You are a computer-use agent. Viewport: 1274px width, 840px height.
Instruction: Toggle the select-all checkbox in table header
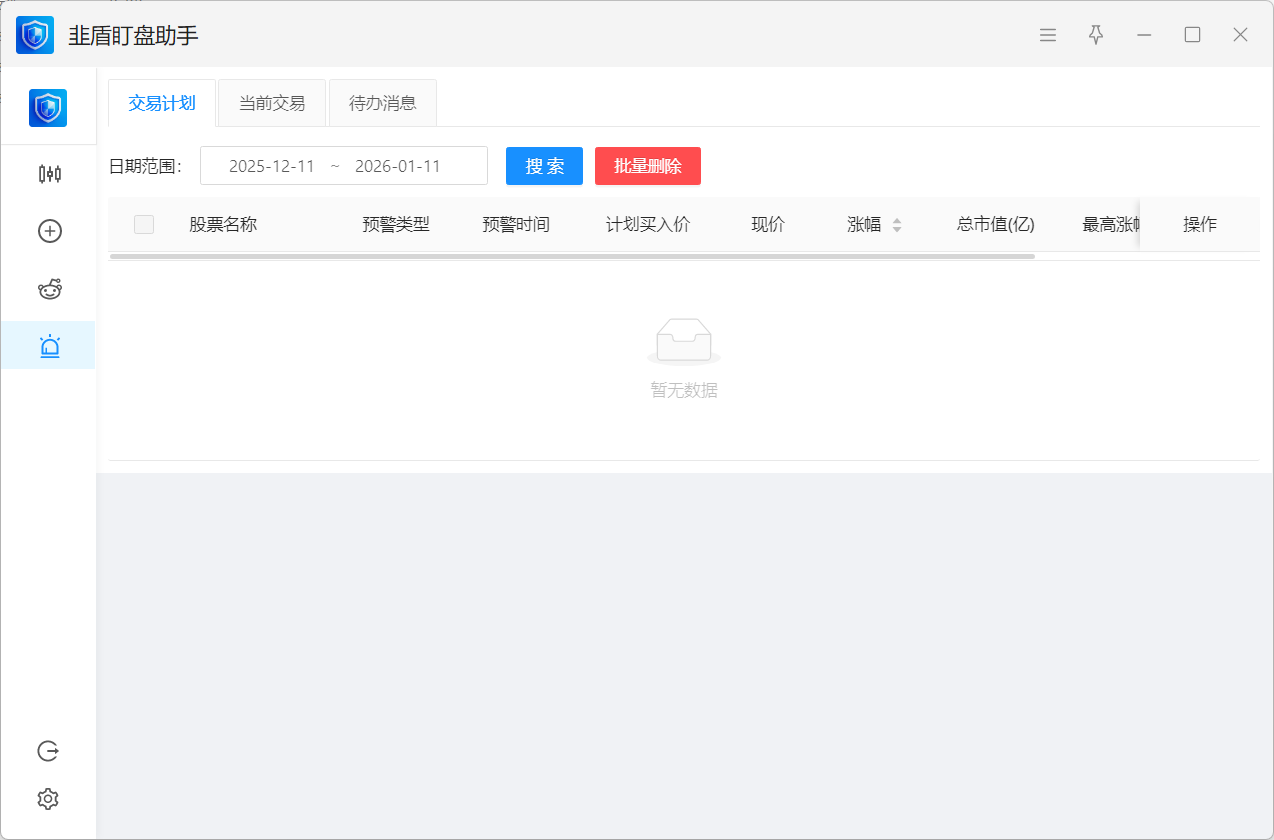pyautogui.click(x=144, y=224)
